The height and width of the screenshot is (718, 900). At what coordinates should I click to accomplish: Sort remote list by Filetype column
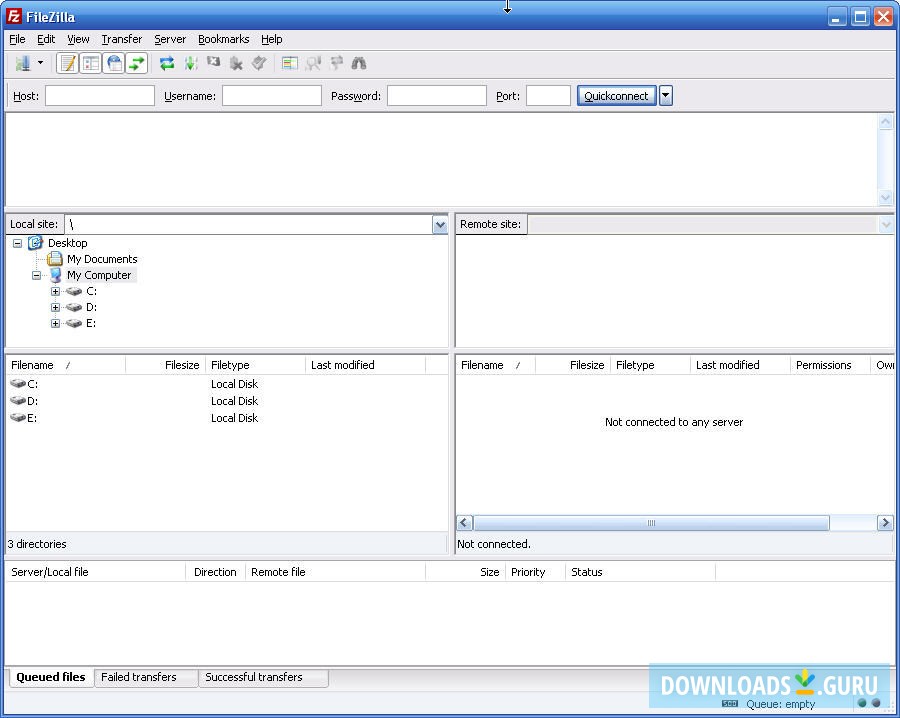click(x=650, y=365)
